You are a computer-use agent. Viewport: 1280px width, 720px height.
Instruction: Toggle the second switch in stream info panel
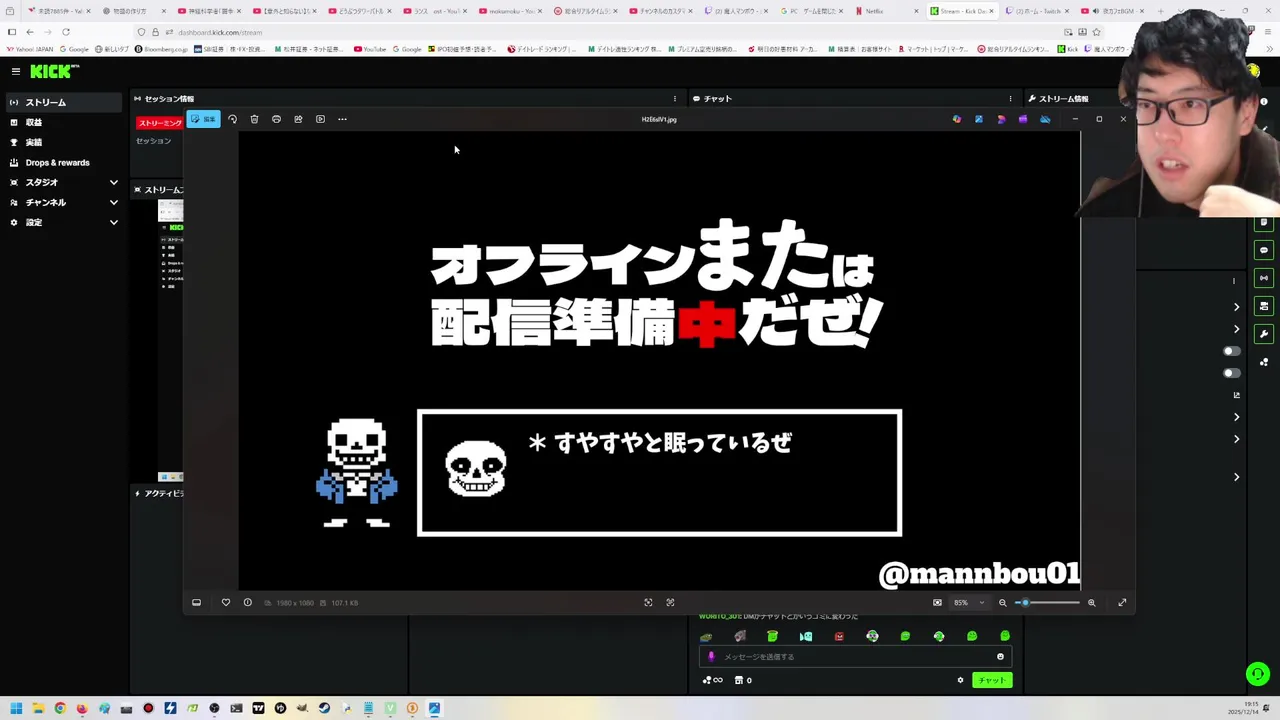tap(1232, 373)
